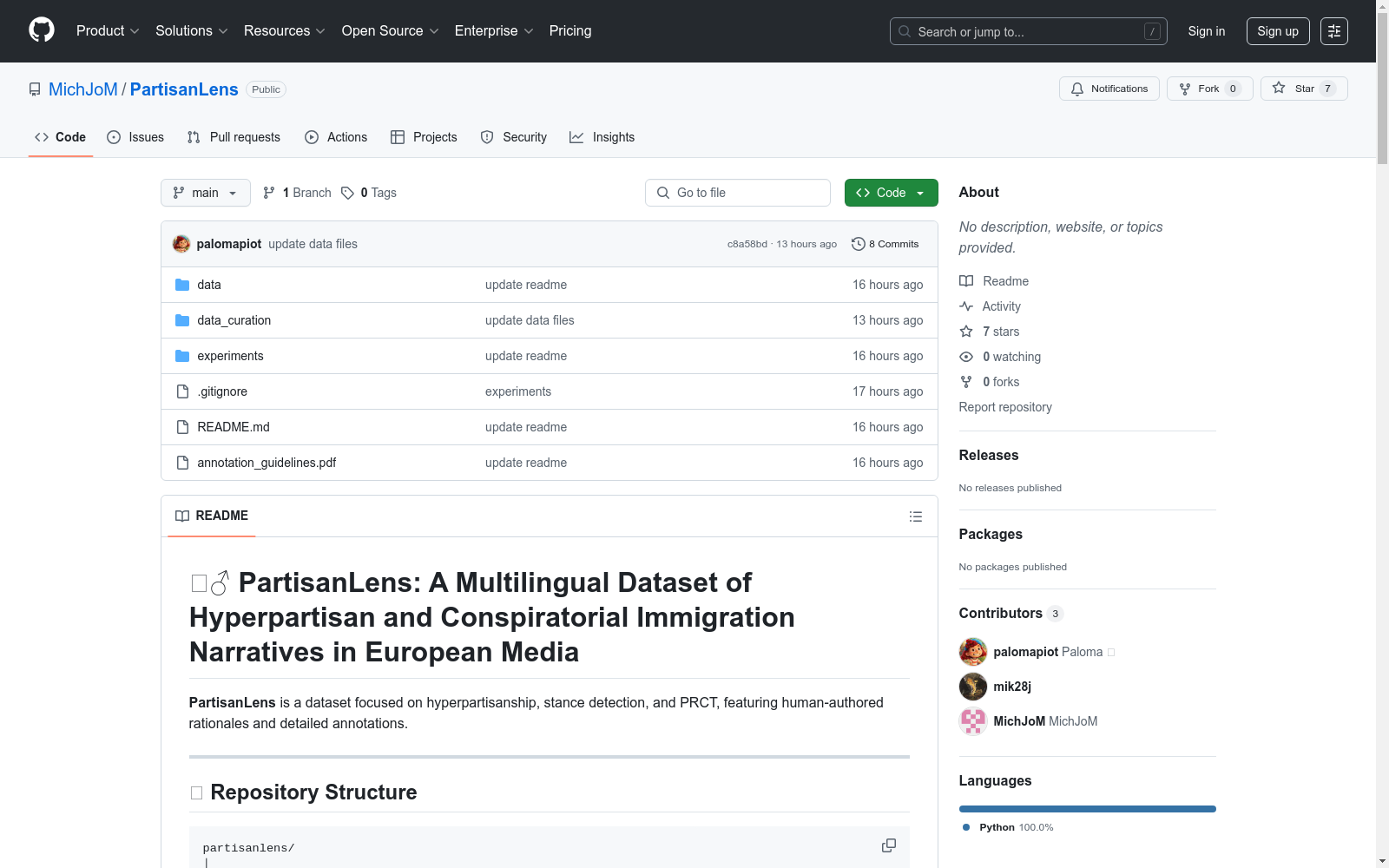Open the Actions tab
1389x868 pixels.
[x=336, y=137]
